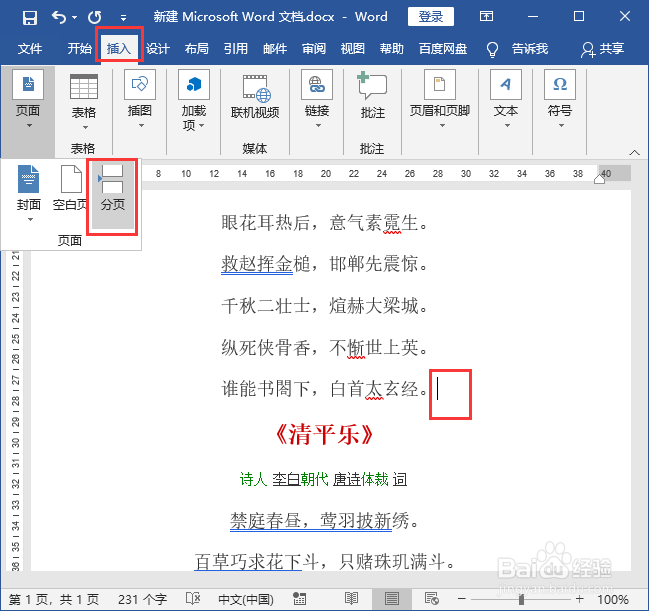
Task: Click the 封面 cover page icon
Action: coord(29,179)
